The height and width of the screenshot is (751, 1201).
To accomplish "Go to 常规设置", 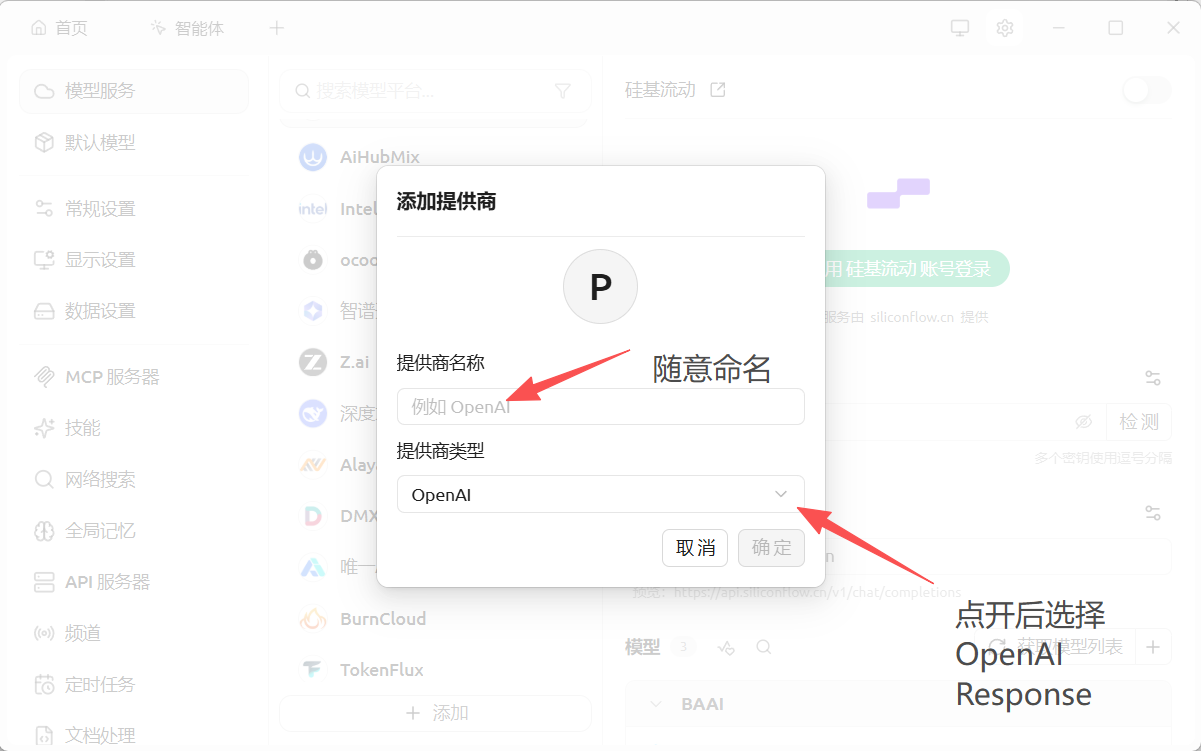I will 134,209.
